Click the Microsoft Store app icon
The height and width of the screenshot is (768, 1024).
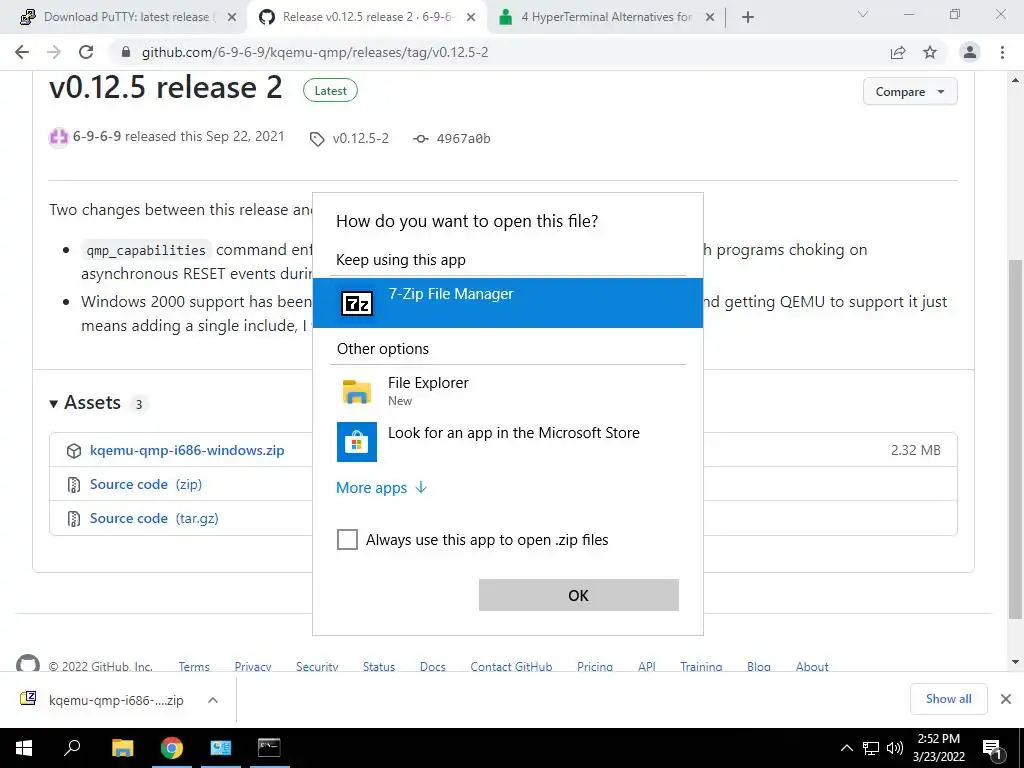[357, 442]
